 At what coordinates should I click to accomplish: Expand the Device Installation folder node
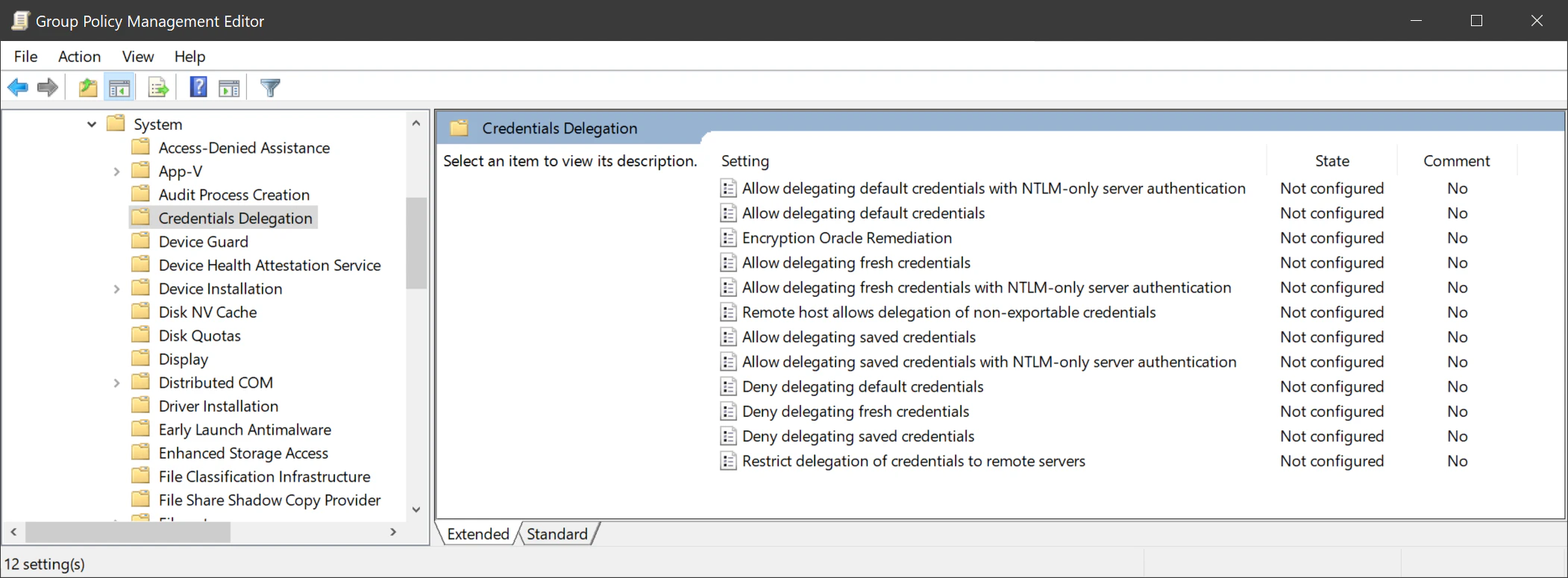tap(116, 289)
